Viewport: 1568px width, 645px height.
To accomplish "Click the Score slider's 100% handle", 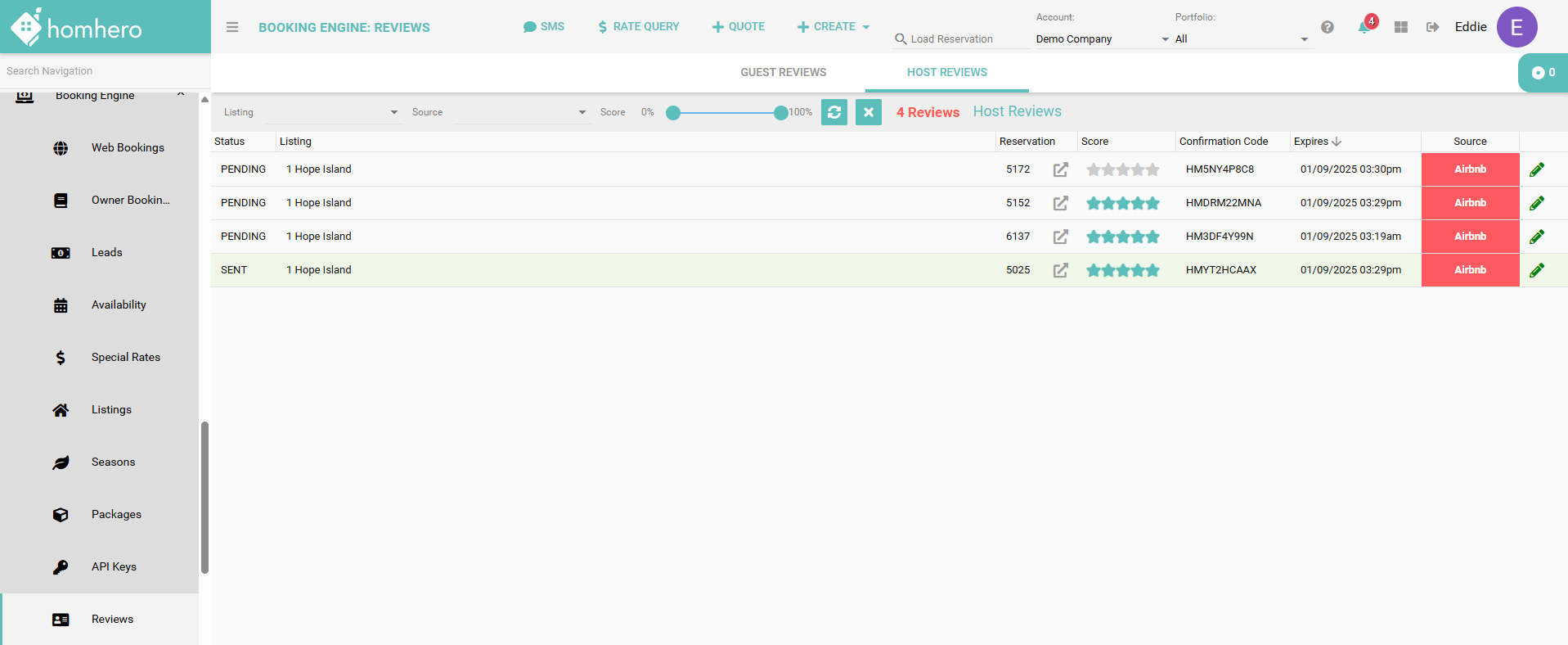I will tap(781, 113).
